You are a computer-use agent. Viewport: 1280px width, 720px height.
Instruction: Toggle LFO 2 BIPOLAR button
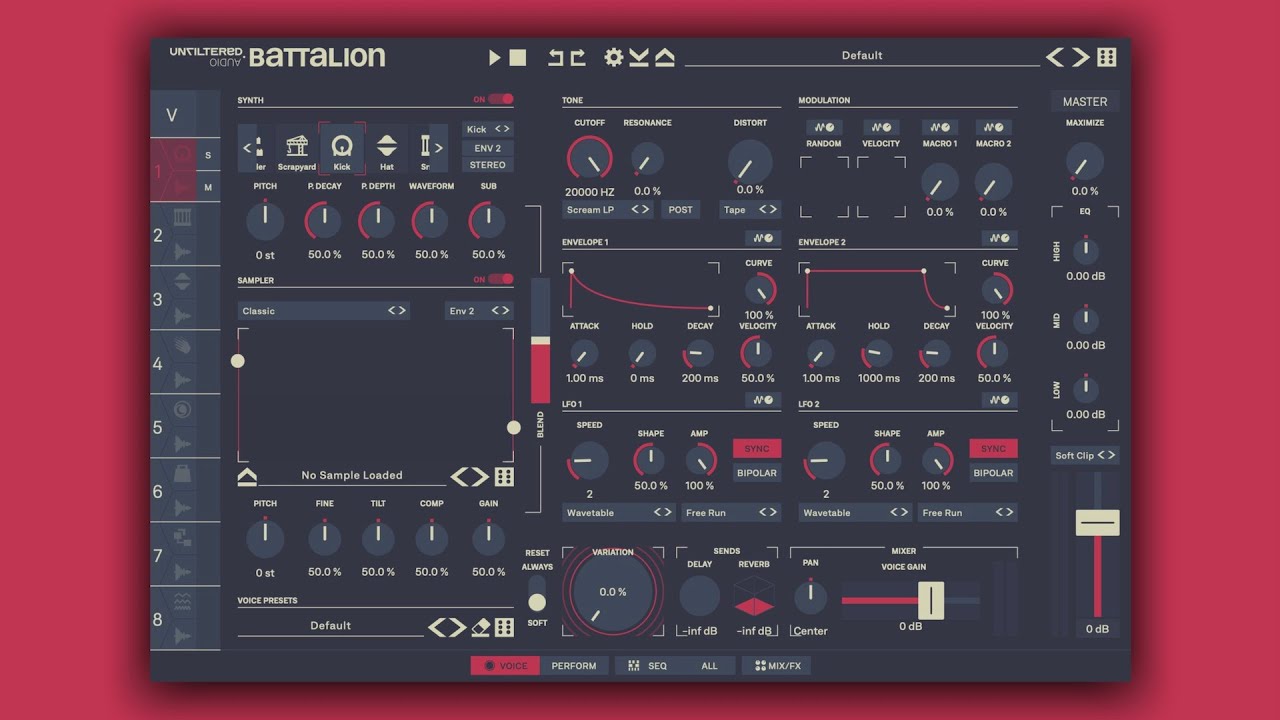click(993, 473)
